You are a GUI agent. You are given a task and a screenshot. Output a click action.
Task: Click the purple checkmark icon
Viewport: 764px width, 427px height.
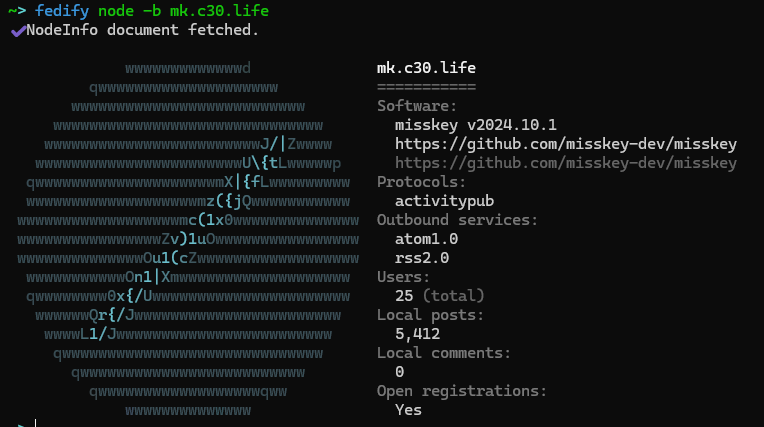tap(18, 31)
